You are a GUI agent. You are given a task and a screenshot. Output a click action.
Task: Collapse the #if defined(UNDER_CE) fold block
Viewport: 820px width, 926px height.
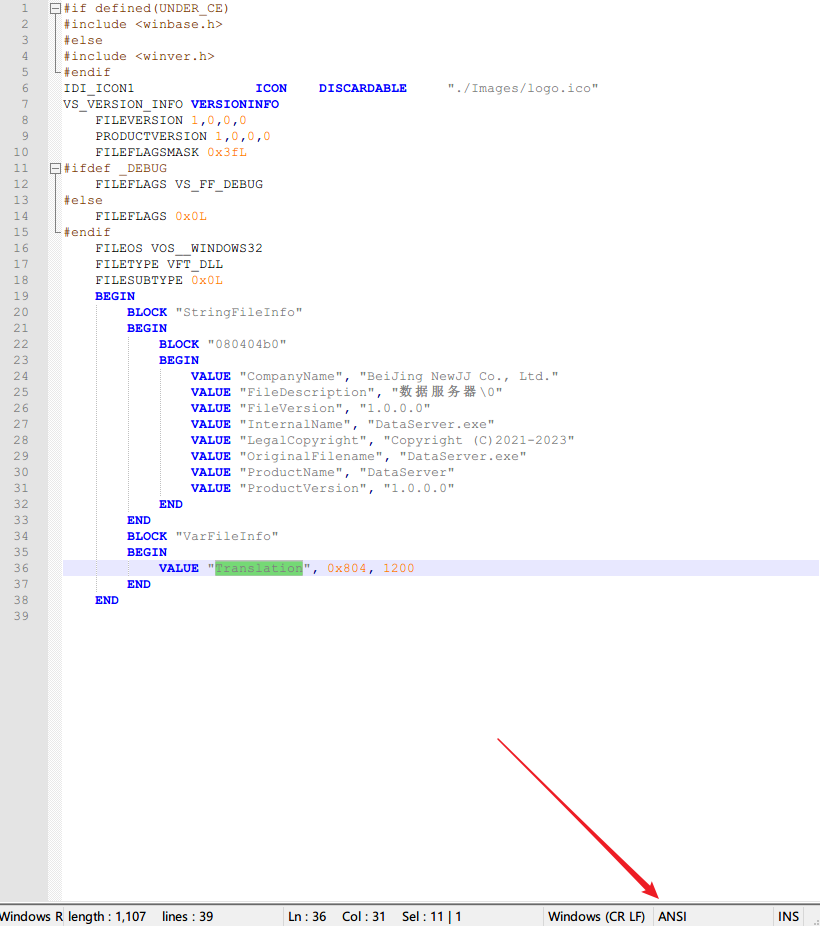coord(55,8)
